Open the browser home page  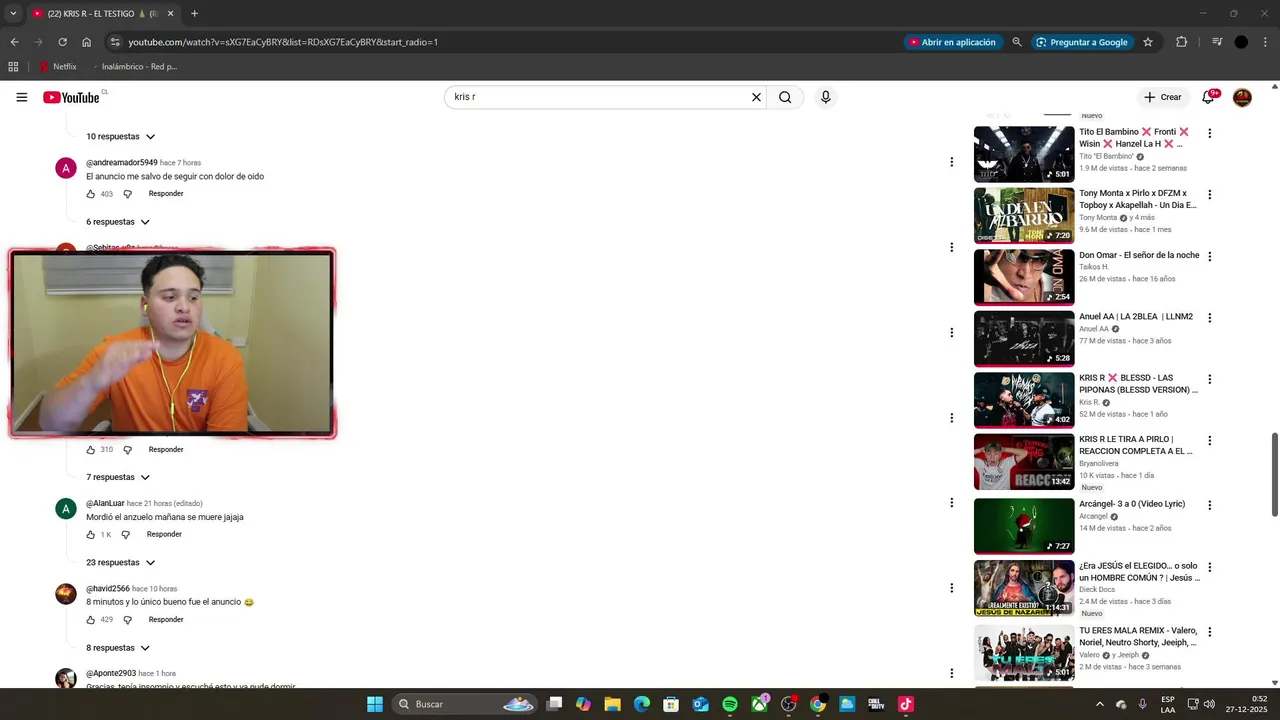click(x=87, y=42)
